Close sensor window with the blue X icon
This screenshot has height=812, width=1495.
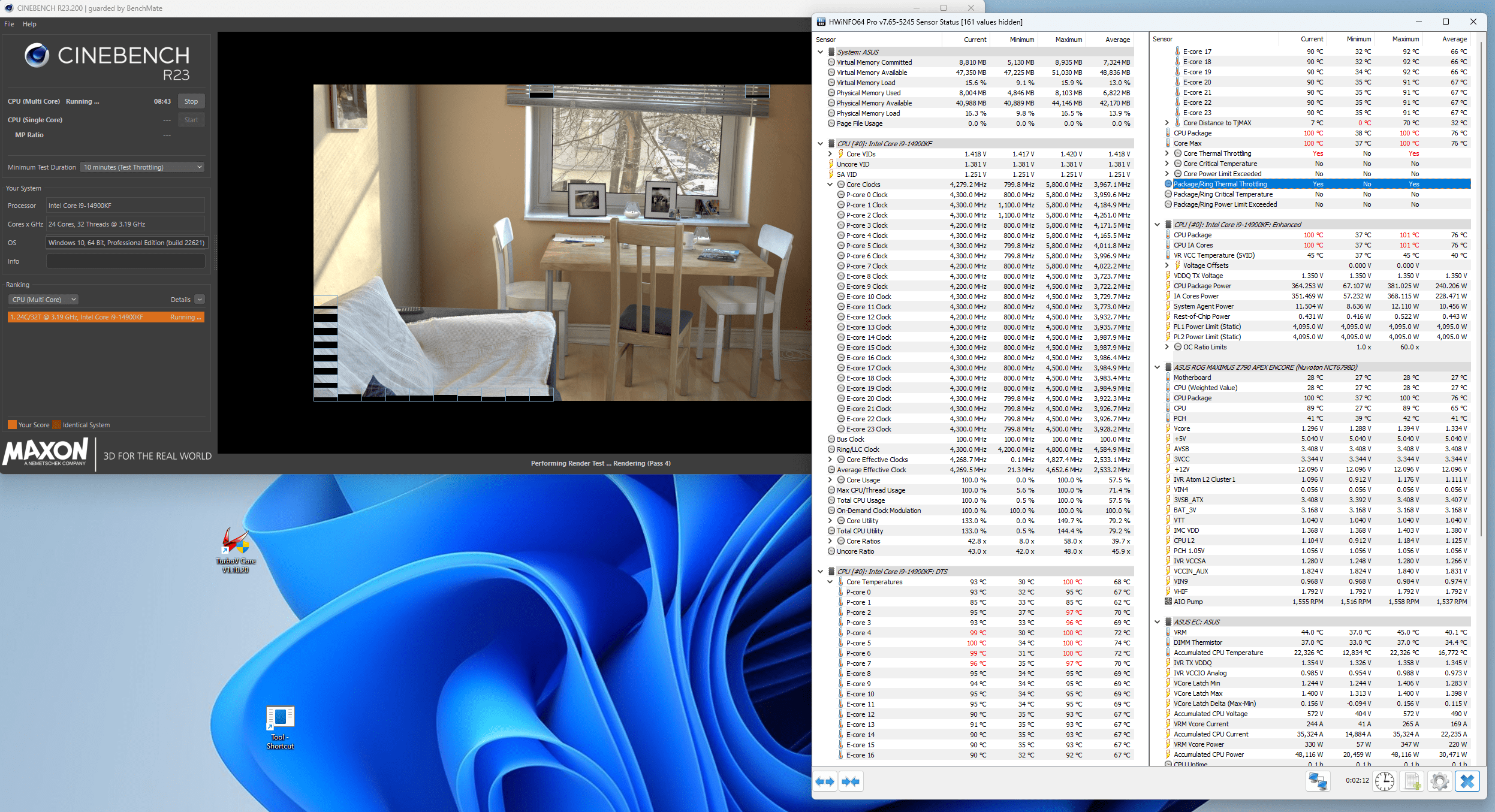(x=1467, y=781)
